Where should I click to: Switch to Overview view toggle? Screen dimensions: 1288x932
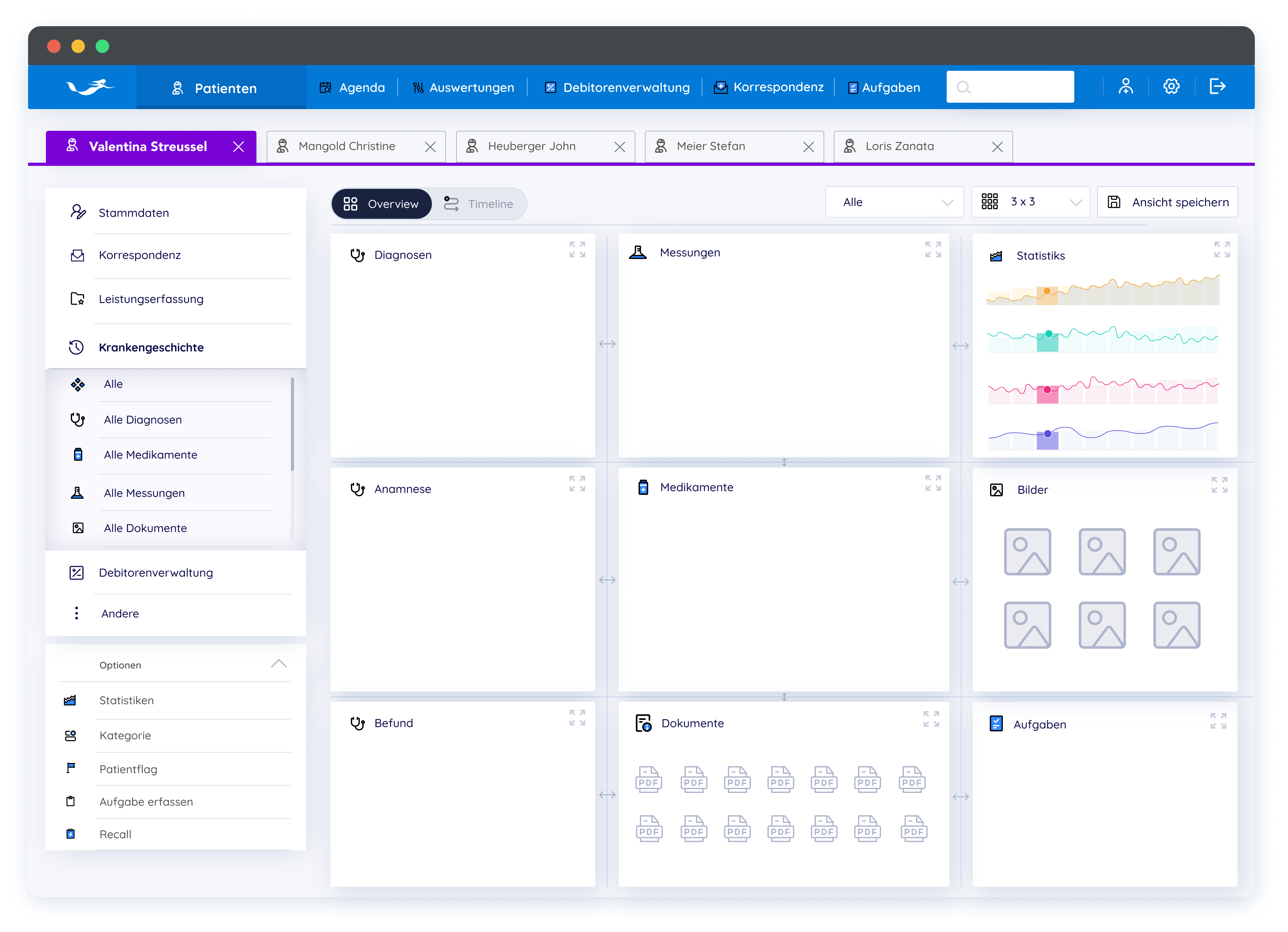pyautogui.click(x=381, y=204)
